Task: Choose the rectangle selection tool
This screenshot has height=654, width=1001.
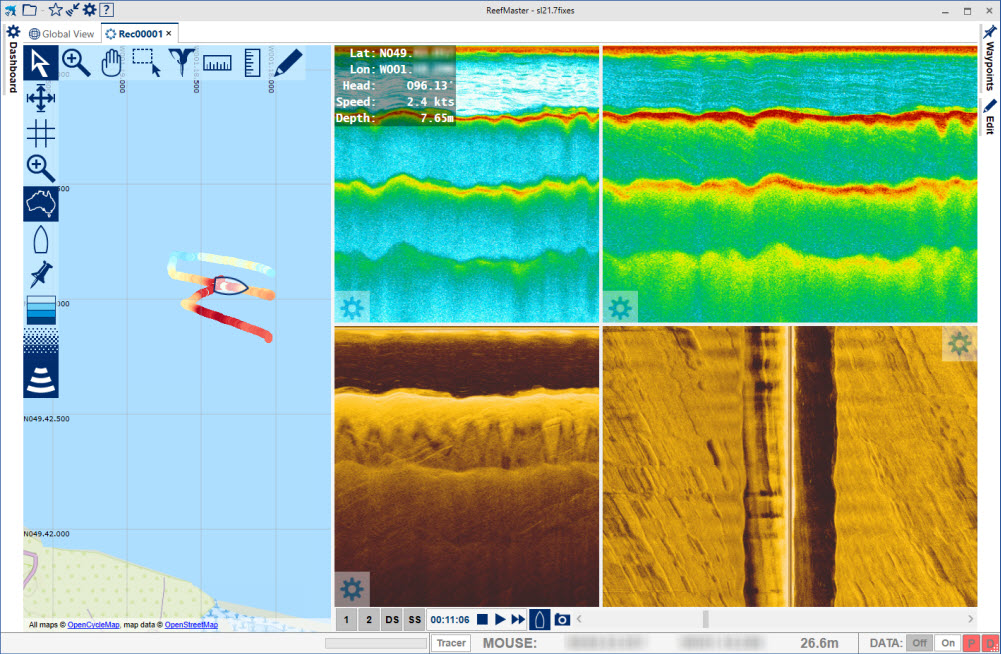Action: pyautogui.click(x=146, y=63)
